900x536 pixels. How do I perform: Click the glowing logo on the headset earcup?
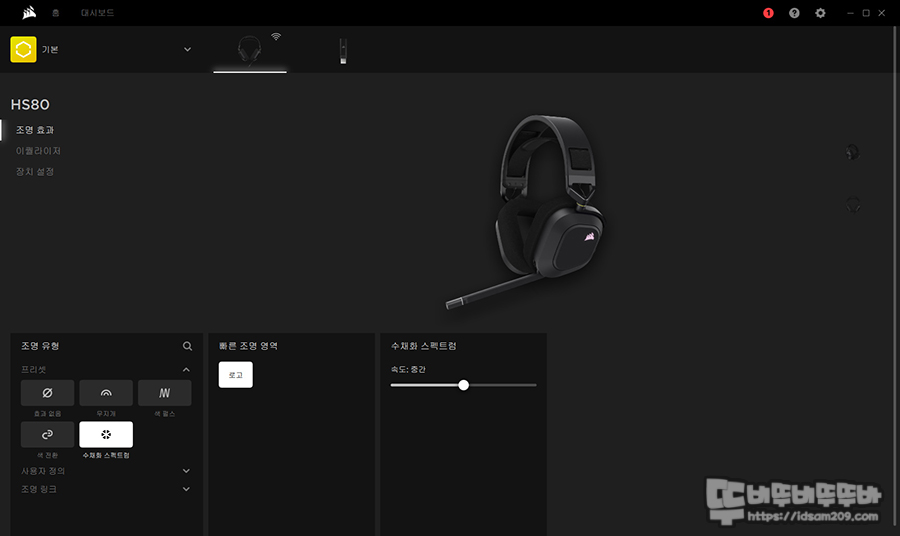[x=589, y=236]
